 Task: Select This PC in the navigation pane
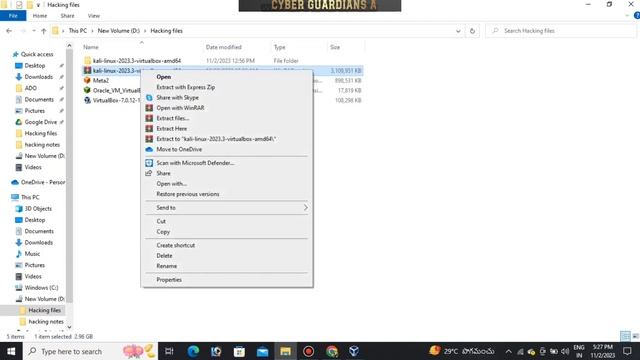(30, 197)
